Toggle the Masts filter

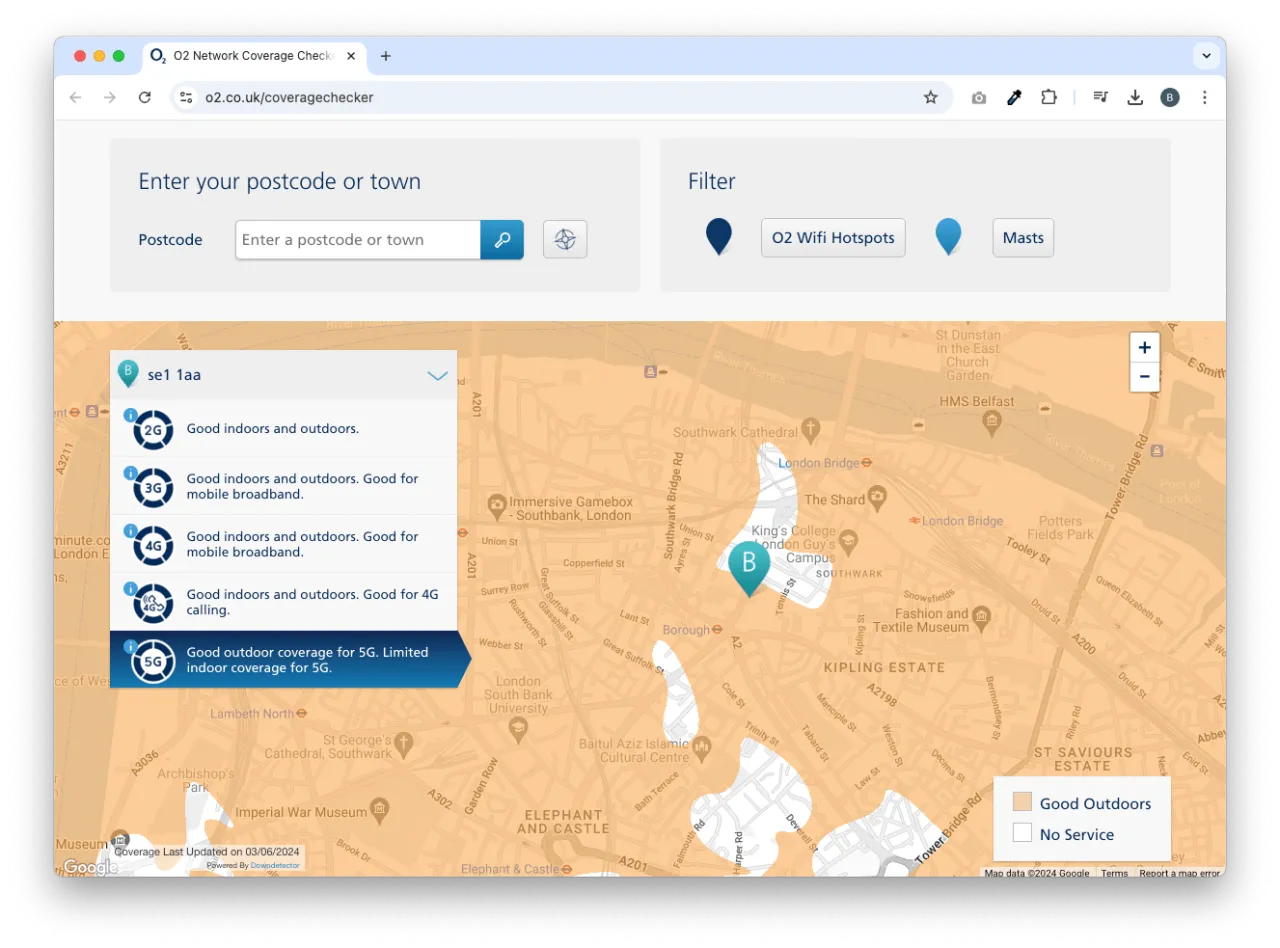tap(1023, 238)
